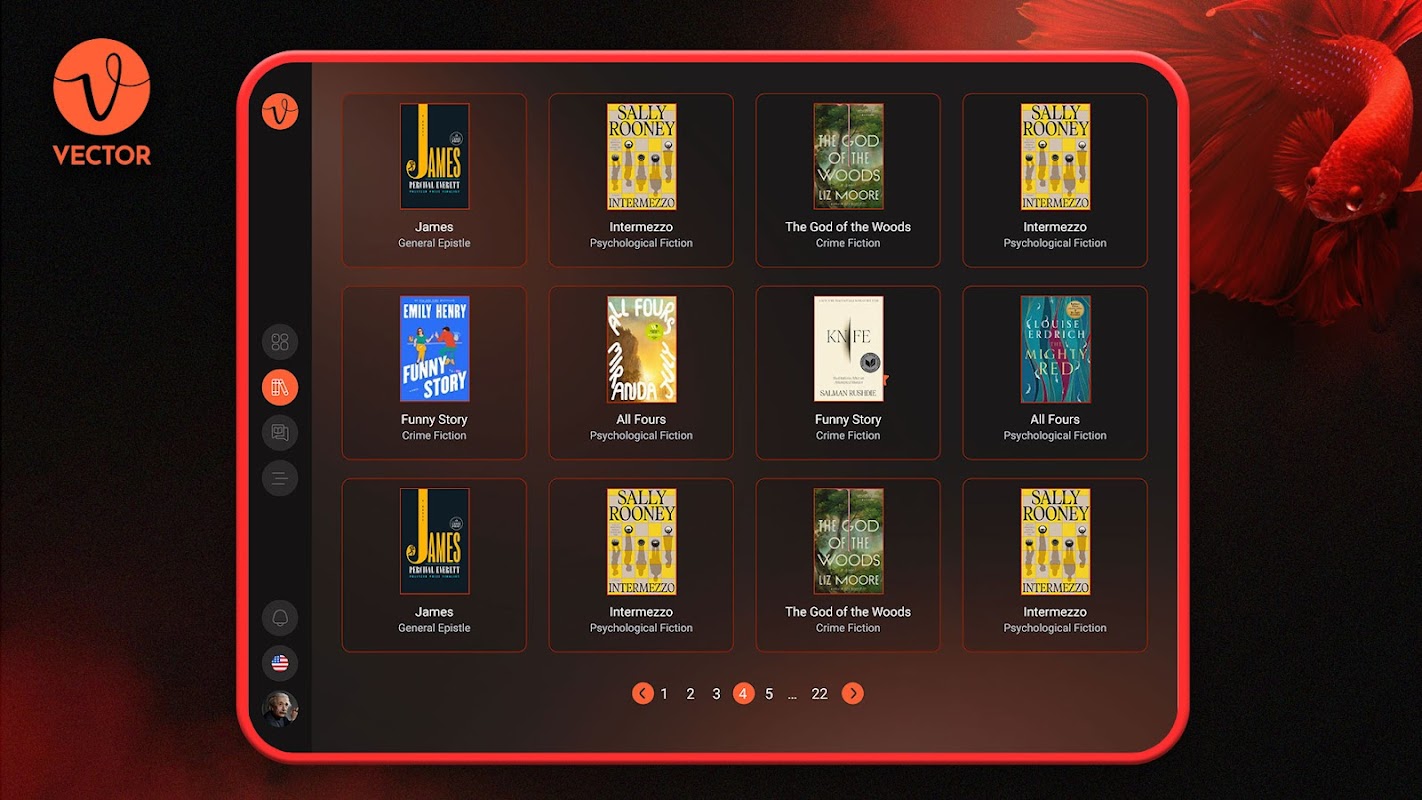1422x800 pixels.
Task: Click the Vector logo in the sidebar
Action: click(x=280, y=111)
